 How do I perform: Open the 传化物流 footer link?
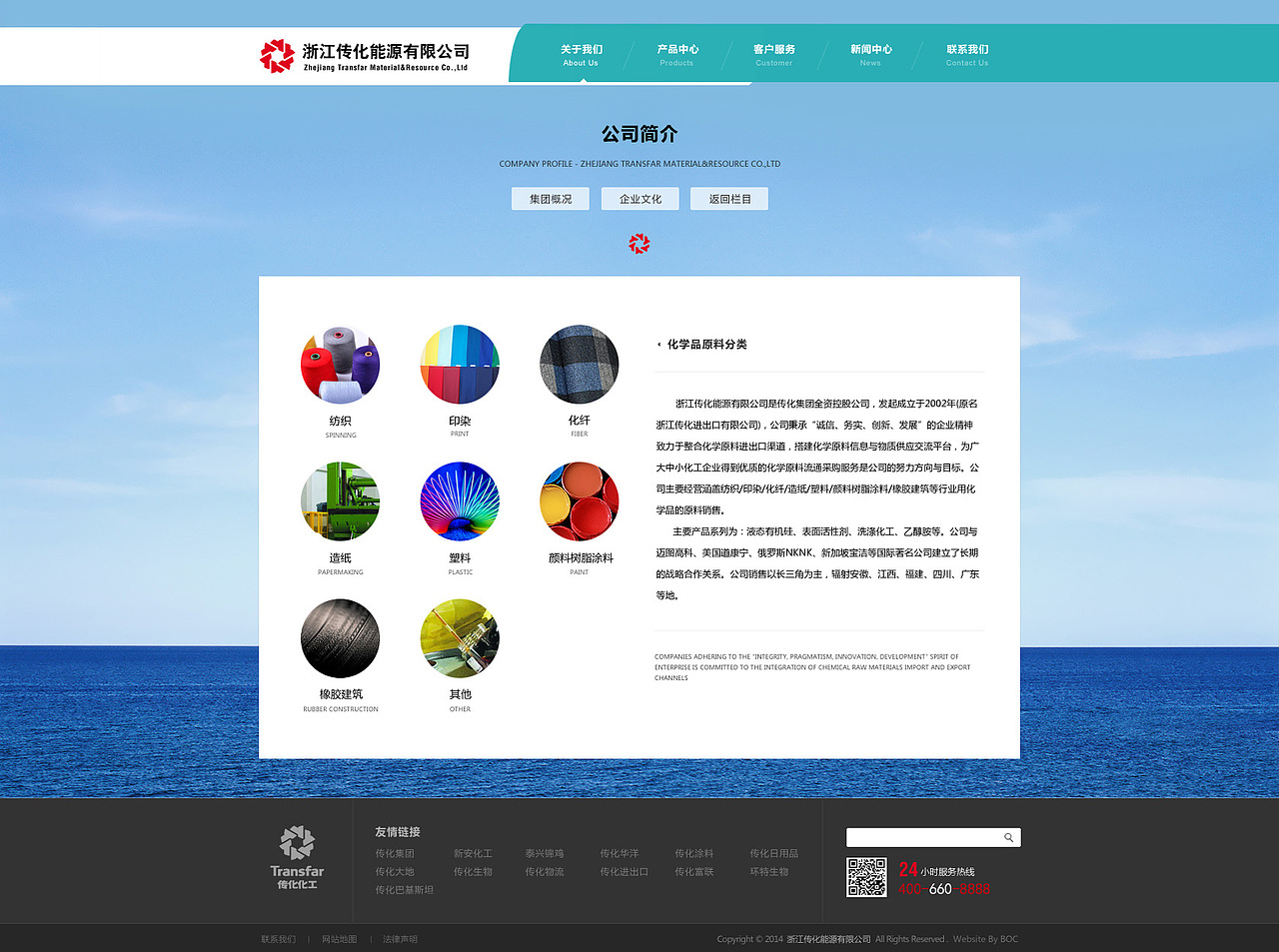pos(545,872)
